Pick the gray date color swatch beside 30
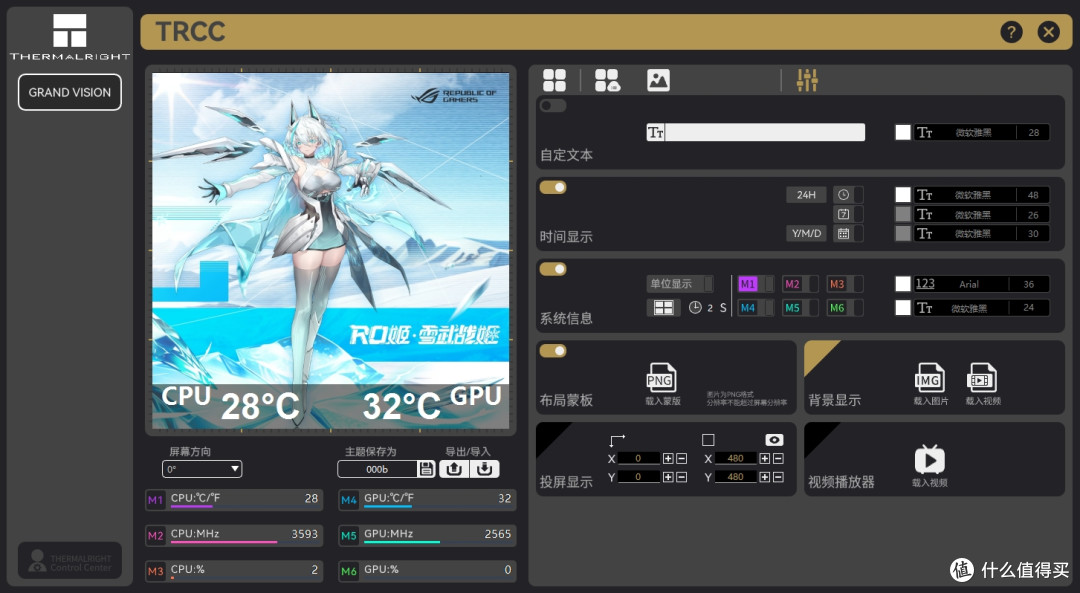Image resolution: width=1080 pixels, height=593 pixels. (903, 233)
